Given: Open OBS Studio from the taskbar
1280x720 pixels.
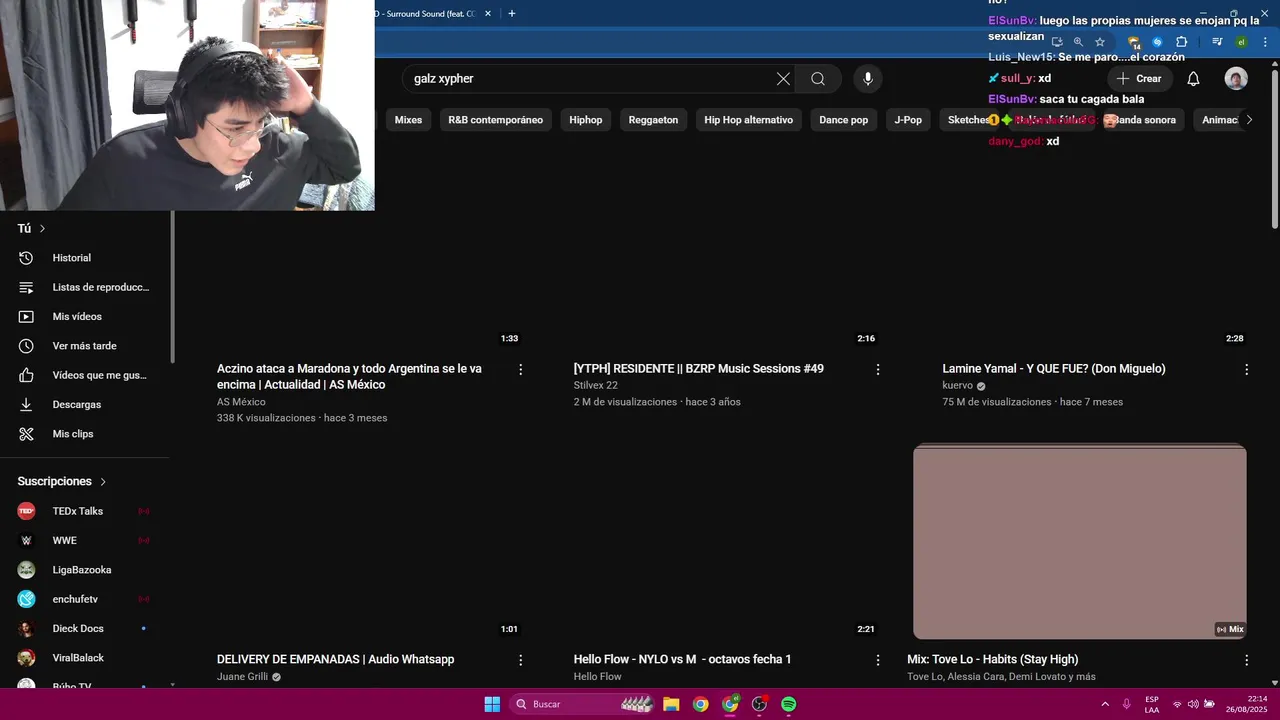Looking at the screenshot, I should [x=759, y=705].
